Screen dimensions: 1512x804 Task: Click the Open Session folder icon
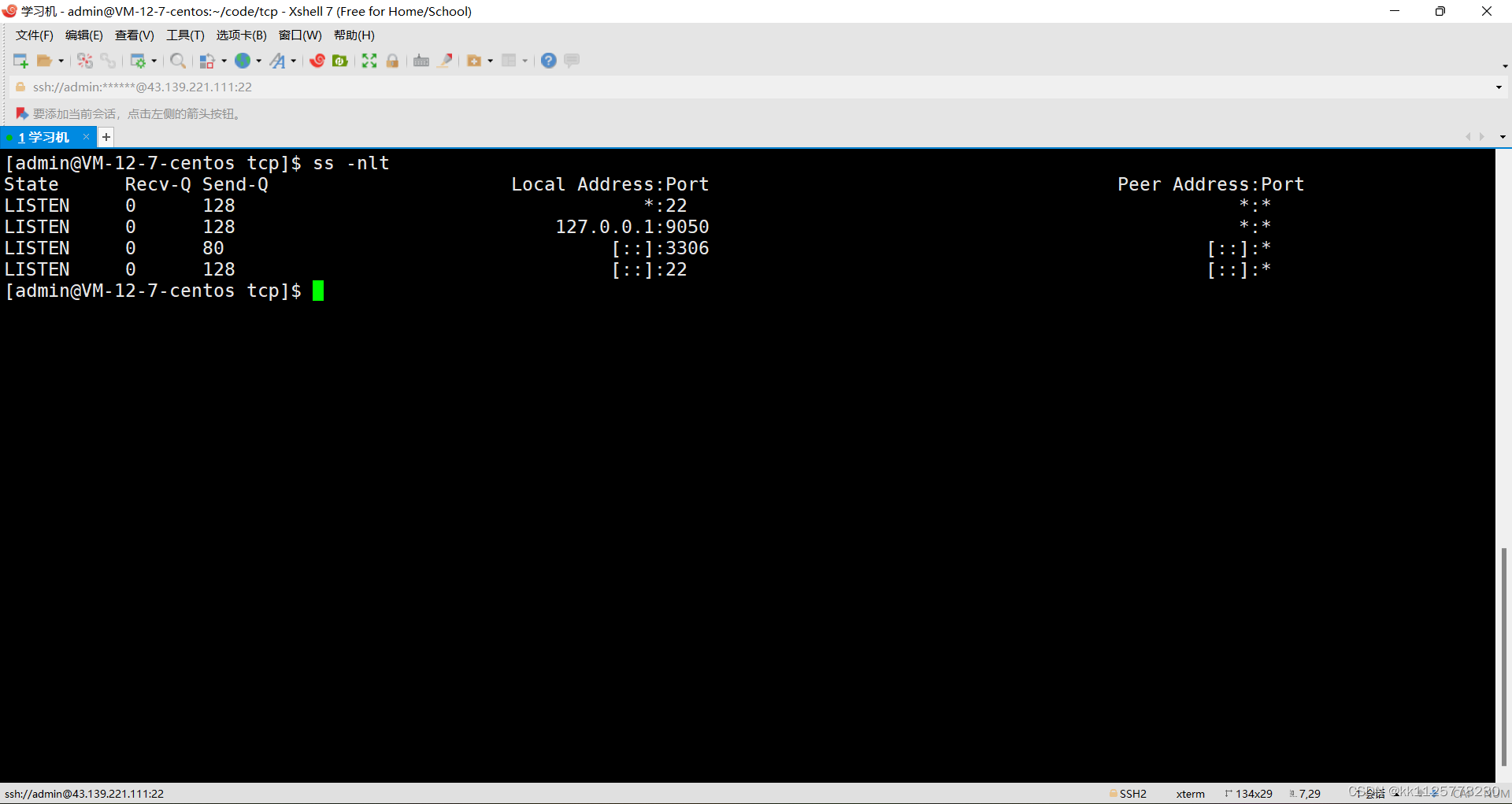tap(45, 61)
